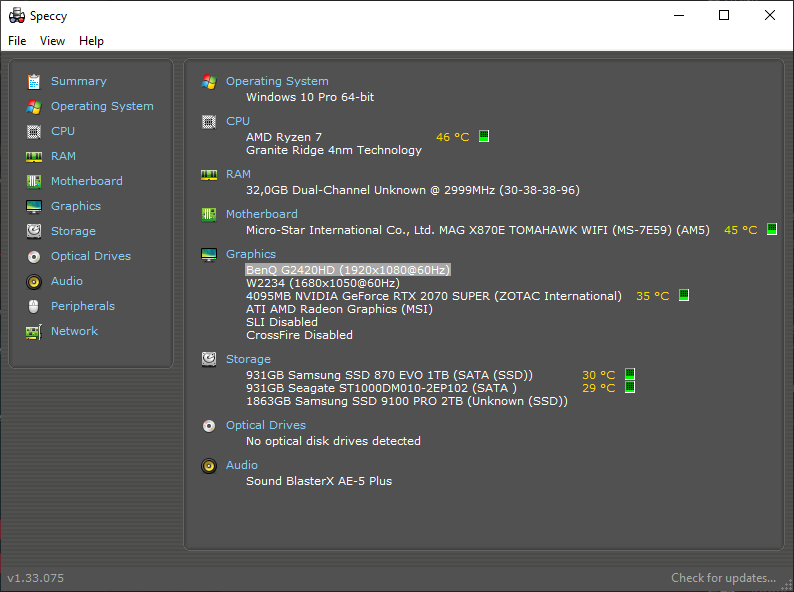Open the Help menu
This screenshot has width=794, height=592.
pos(91,41)
